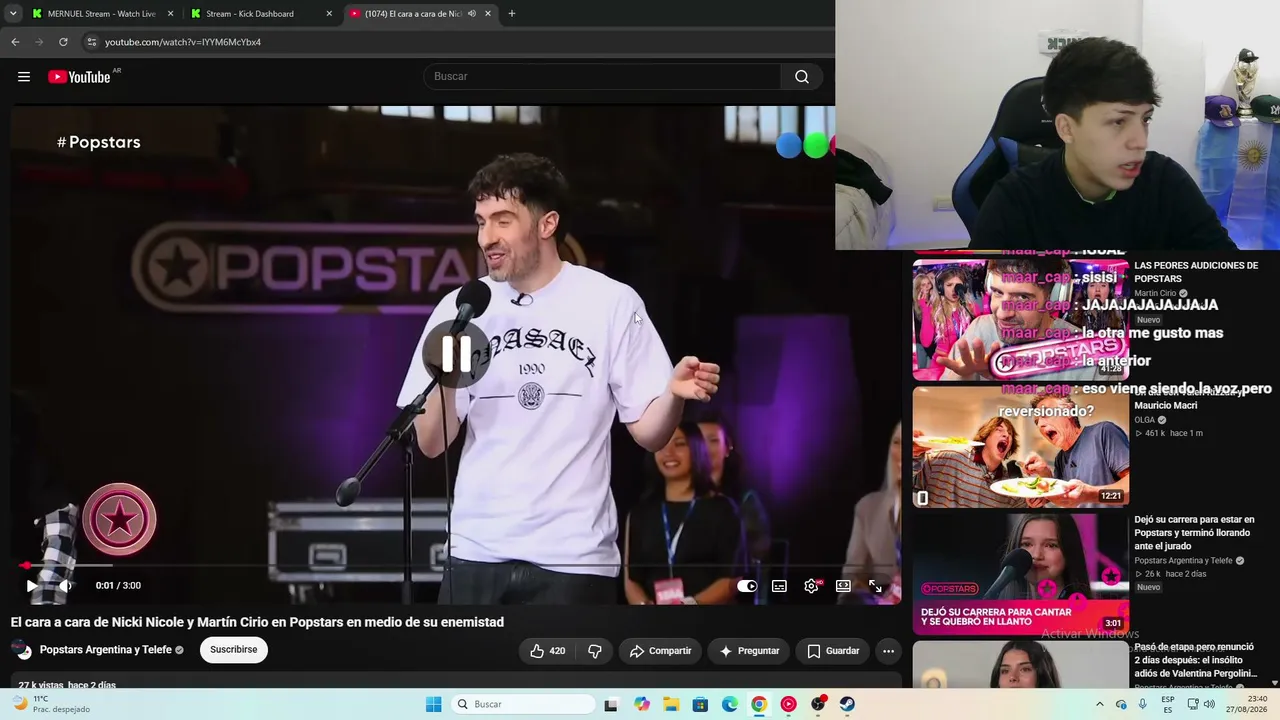
Task: Open Steam from the taskbar
Action: [847, 705]
